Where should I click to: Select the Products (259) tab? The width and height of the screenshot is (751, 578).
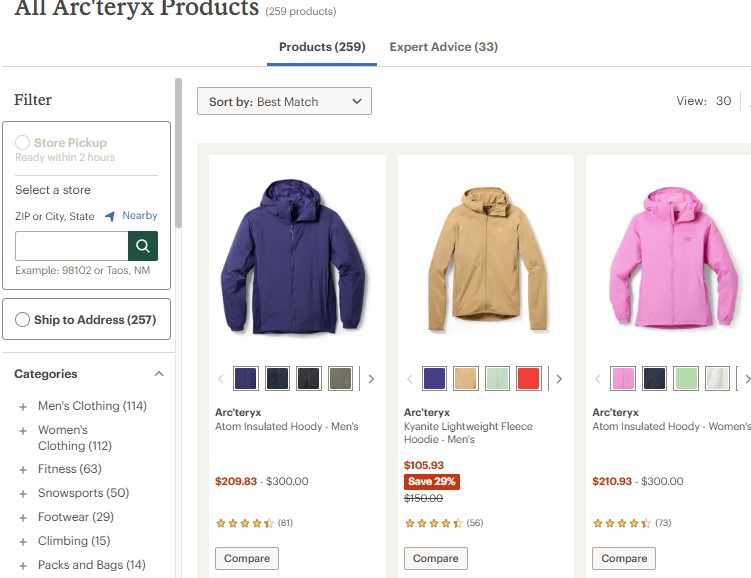coord(322,47)
